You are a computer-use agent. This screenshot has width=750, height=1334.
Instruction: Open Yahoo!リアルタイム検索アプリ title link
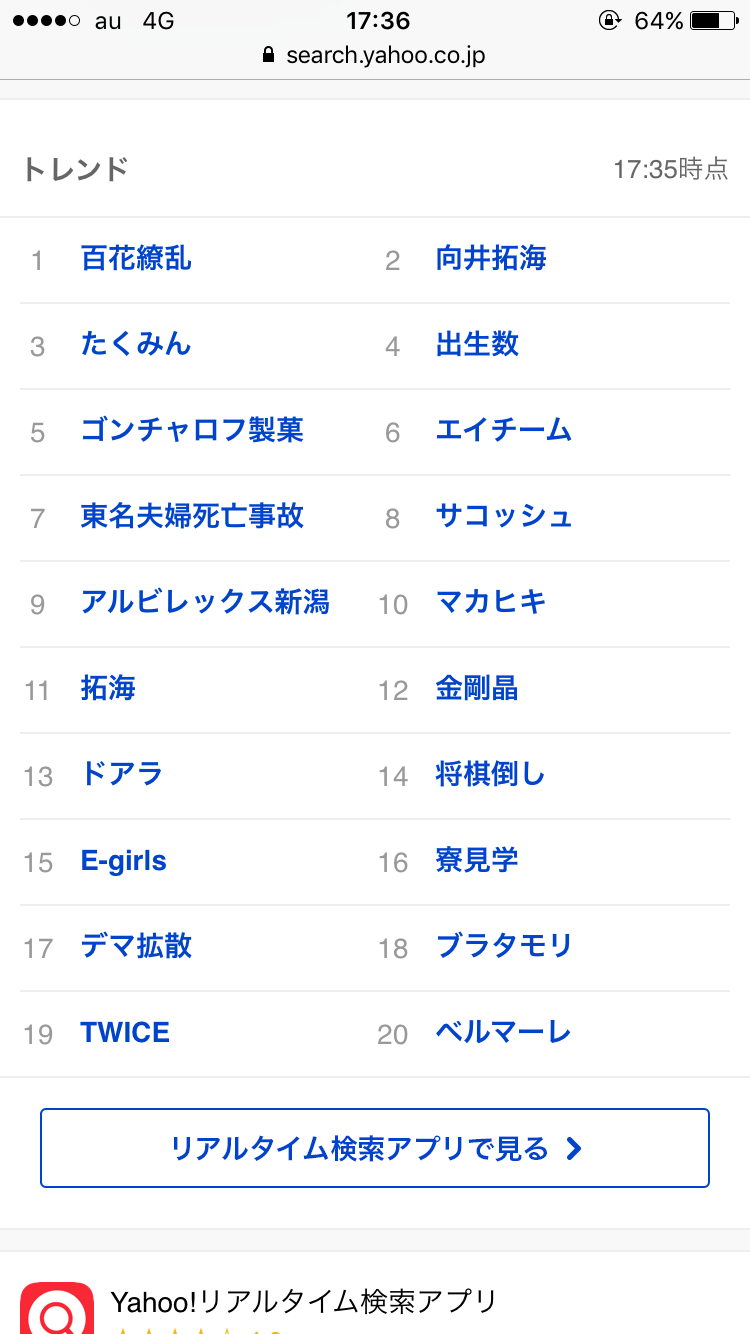coord(303,1302)
